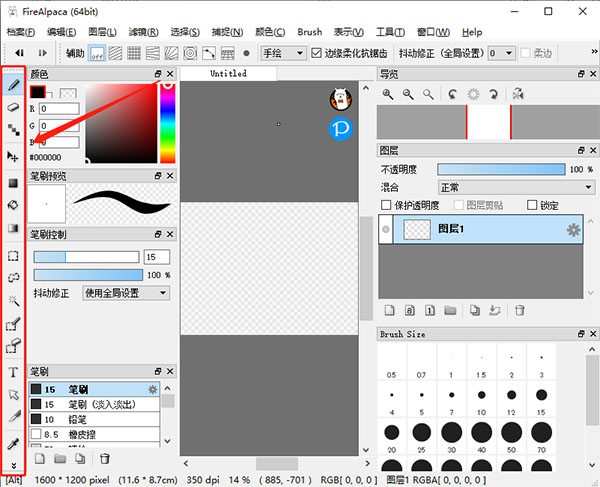The image size is (600, 487).
Task: Choose the Bucket fill tool
Action: click(13, 205)
